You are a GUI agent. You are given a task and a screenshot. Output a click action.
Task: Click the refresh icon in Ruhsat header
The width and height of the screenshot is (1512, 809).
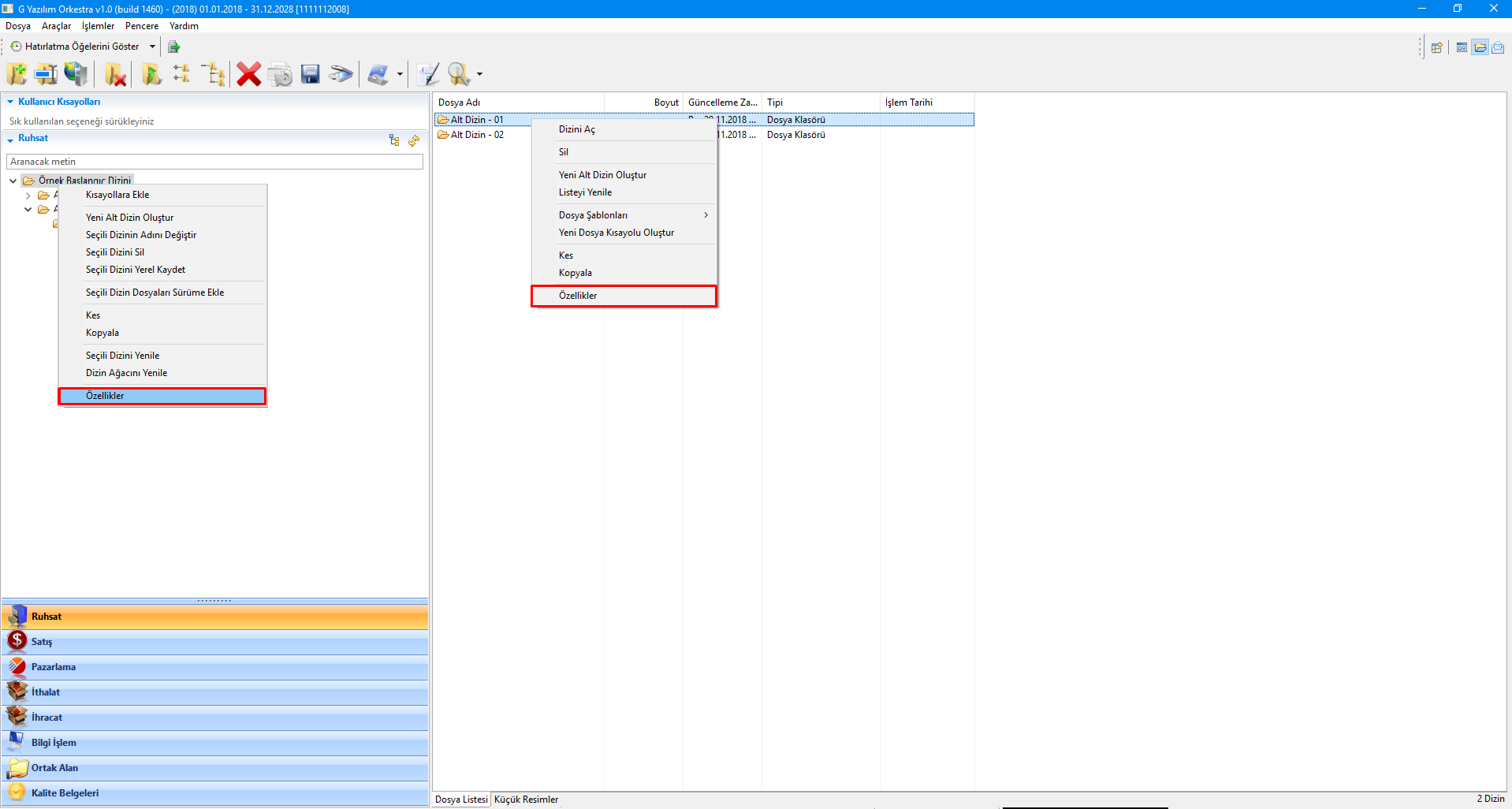coord(414,140)
